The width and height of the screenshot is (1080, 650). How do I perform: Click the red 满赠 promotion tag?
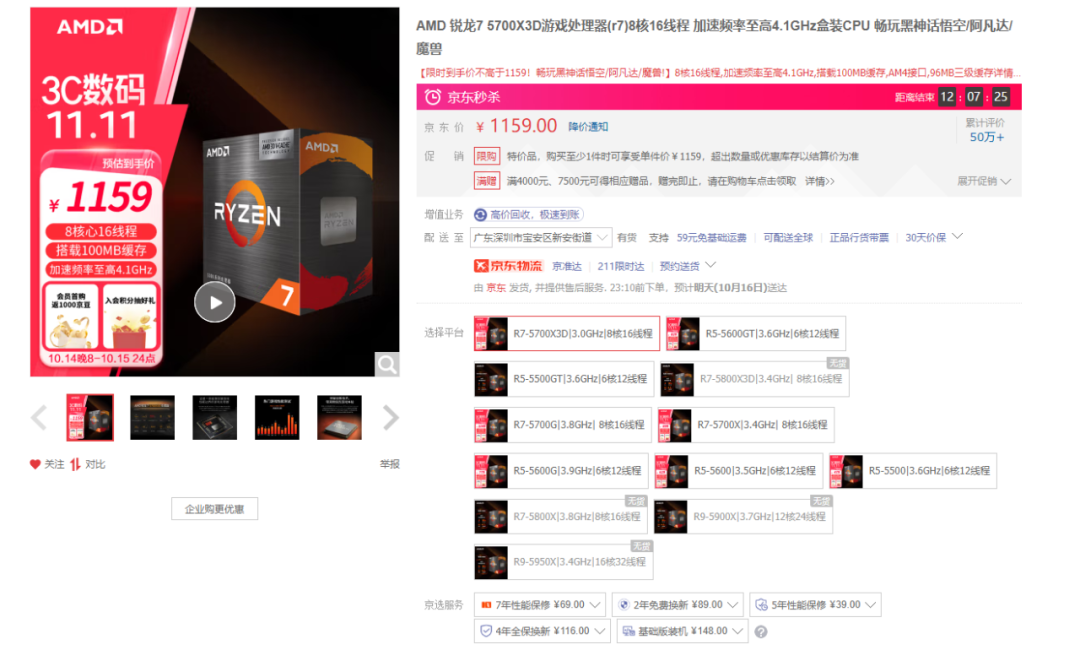click(x=486, y=181)
